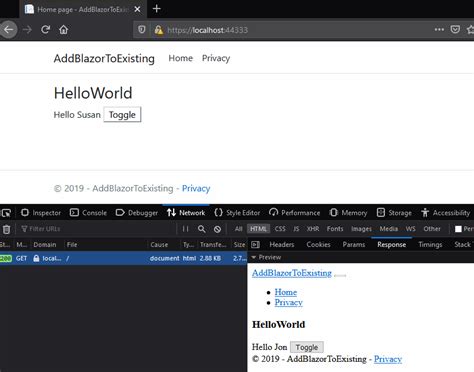Open a new tab with the plus button

point(156,9)
